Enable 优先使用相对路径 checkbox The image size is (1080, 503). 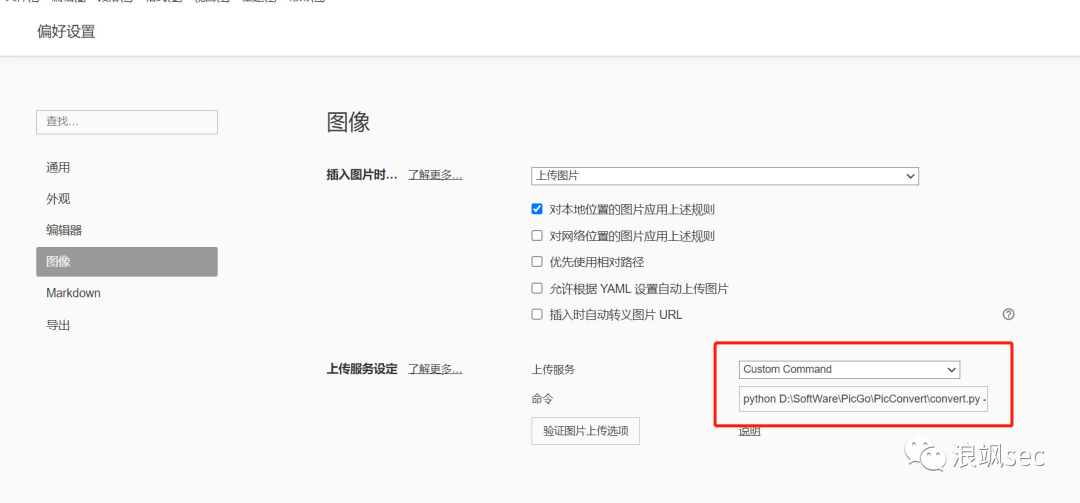click(x=537, y=262)
